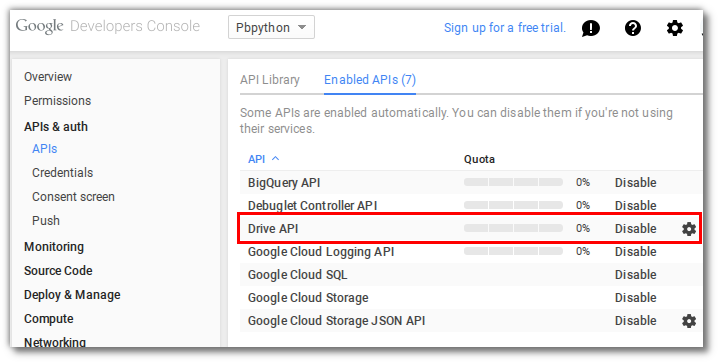
Task: Click the Google Developers Console logo
Action: click(108, 27)
